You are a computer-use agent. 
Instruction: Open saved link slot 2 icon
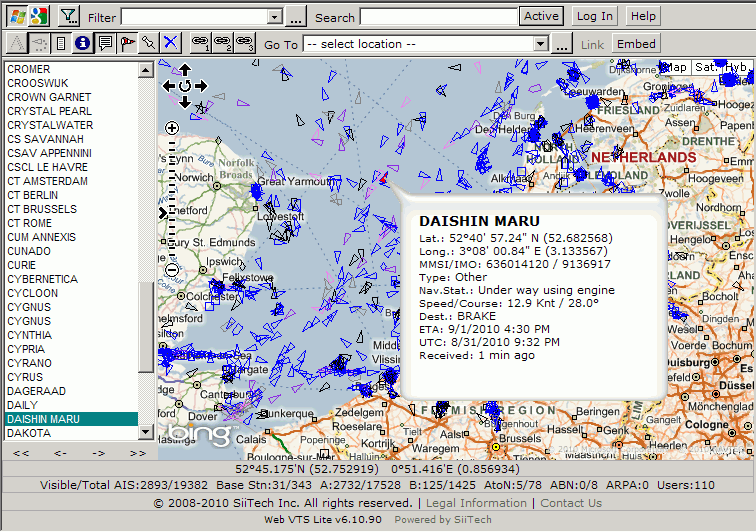(222, 43)
